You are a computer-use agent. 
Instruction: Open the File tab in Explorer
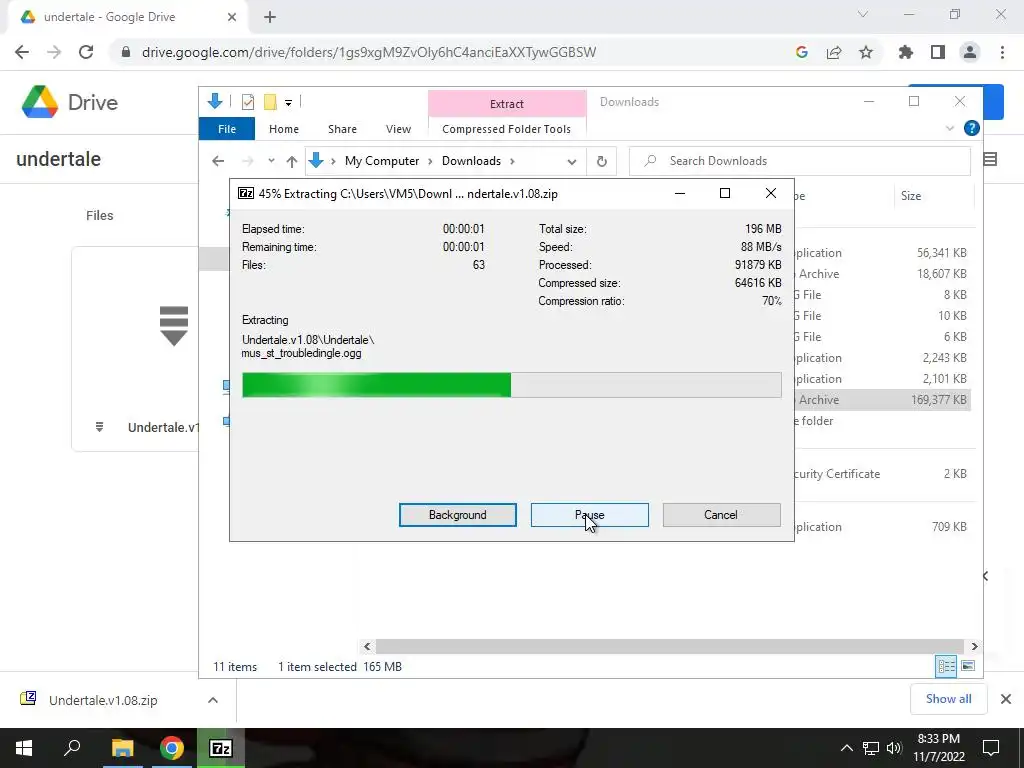point(227,129)
